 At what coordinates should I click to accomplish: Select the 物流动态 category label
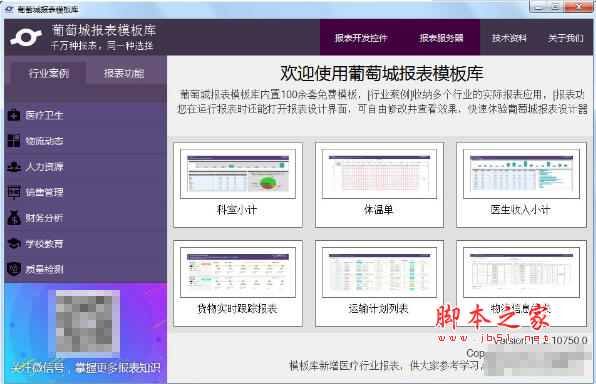pyautogui.click(x=44, y=141)
